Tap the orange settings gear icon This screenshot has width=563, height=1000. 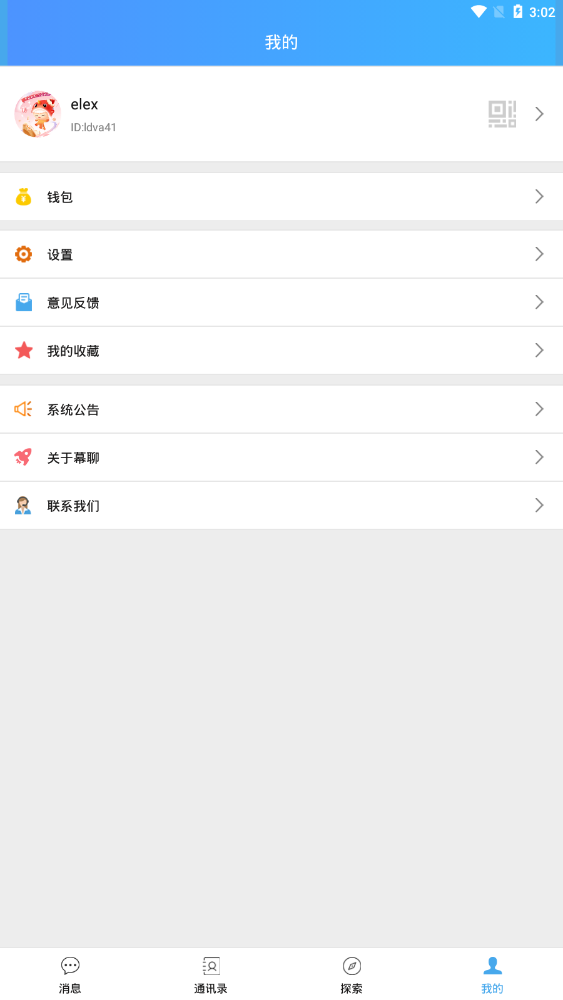(x=24, y=254)
